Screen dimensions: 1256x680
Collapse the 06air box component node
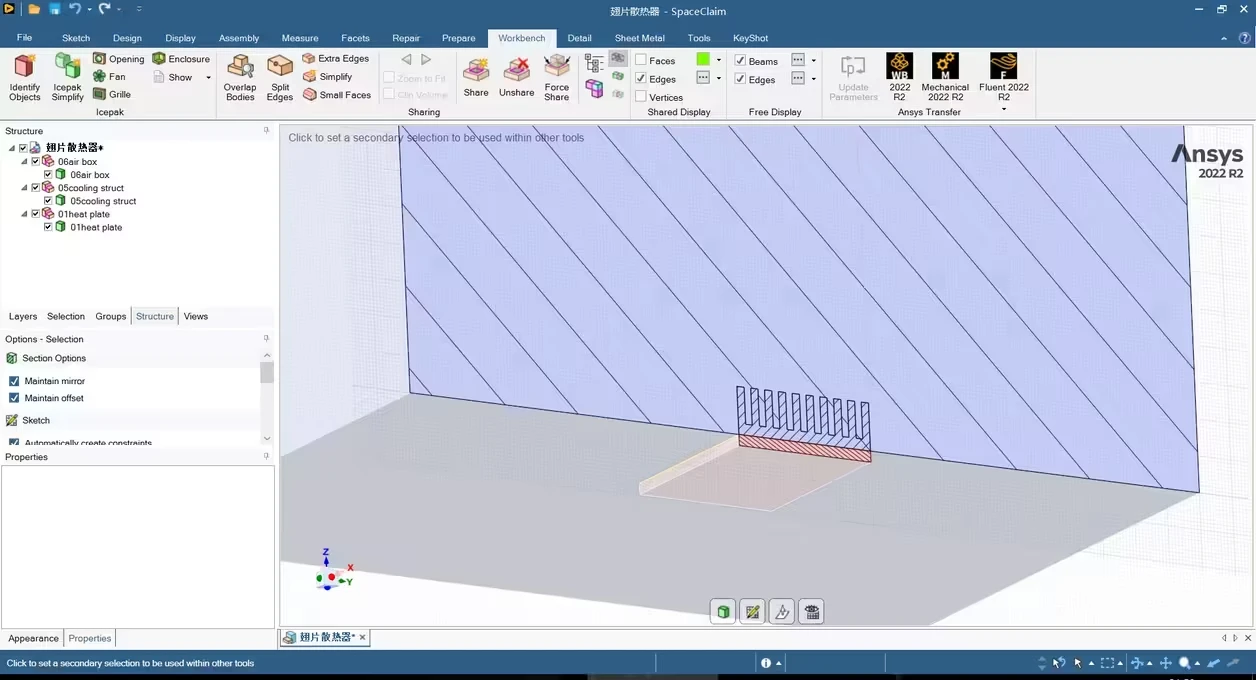point(24,161)
